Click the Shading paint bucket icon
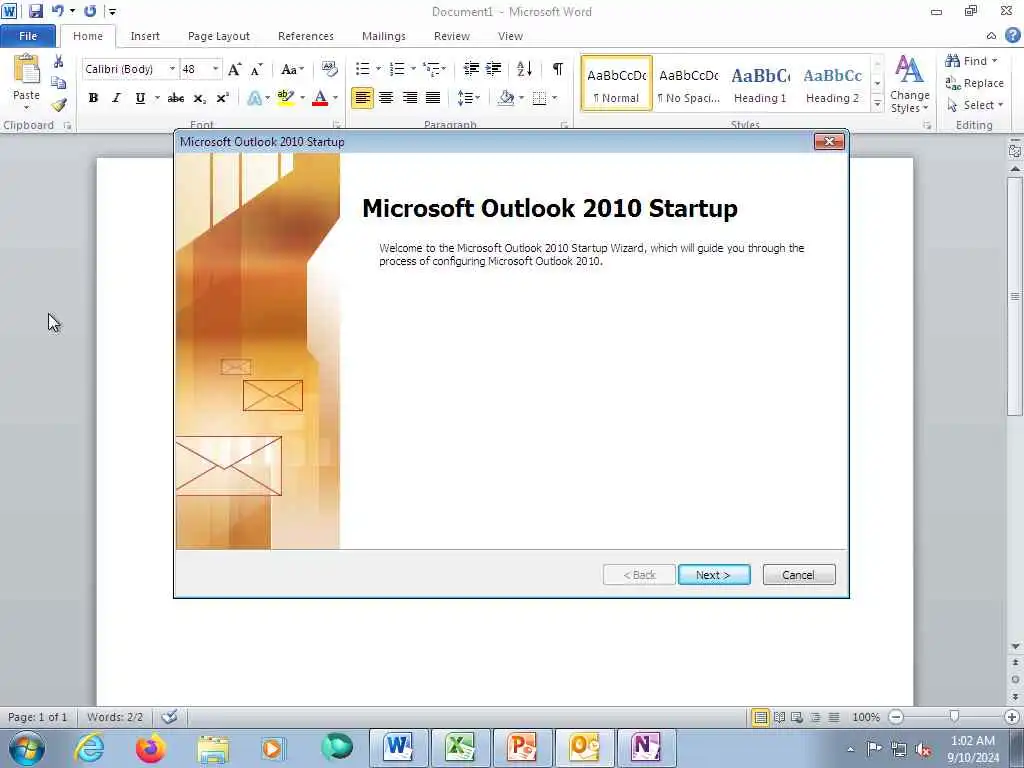The image size is (1024, 768). click(505, 98)
